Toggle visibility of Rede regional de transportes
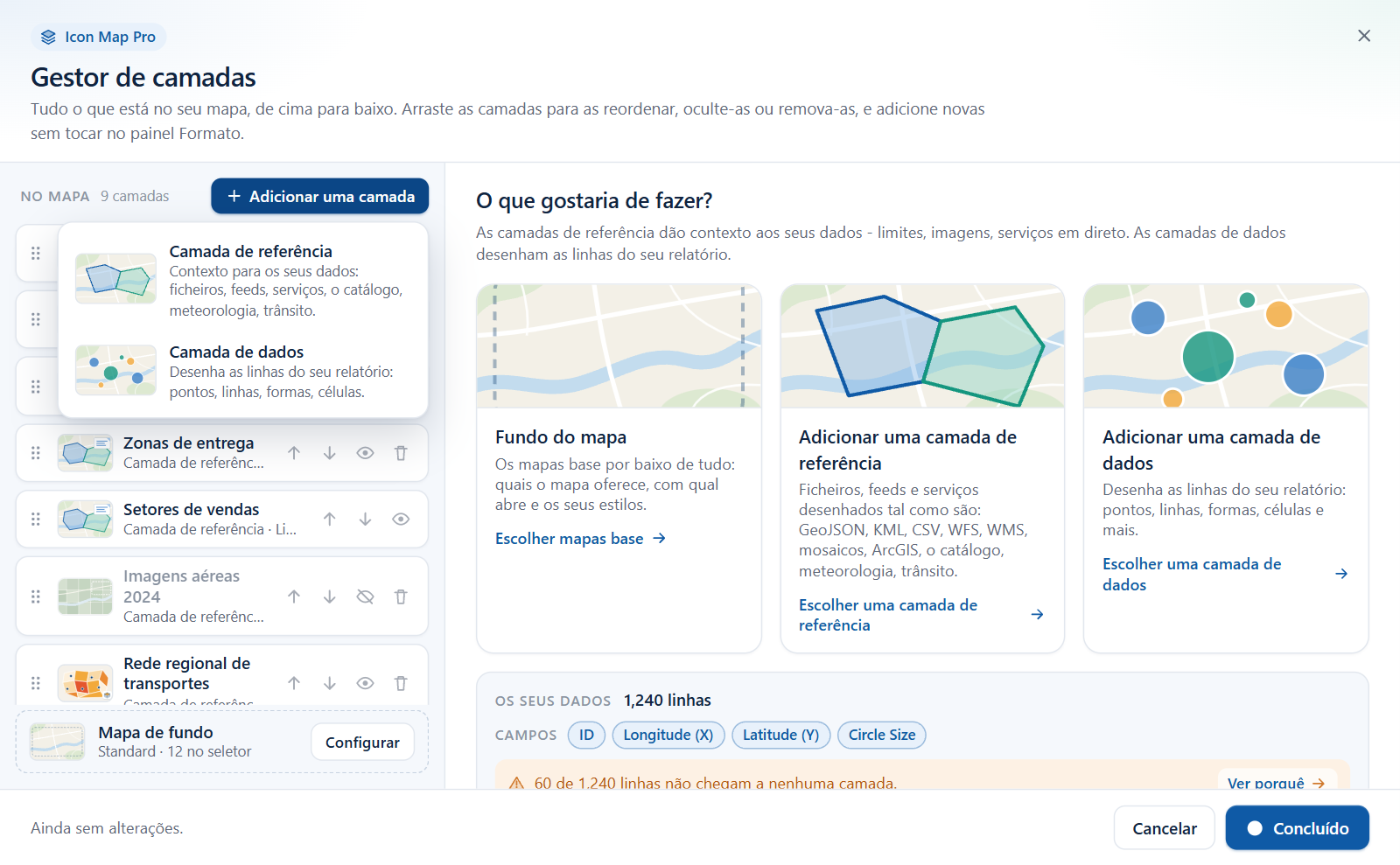1400x865 pixels. click(366, 683)
